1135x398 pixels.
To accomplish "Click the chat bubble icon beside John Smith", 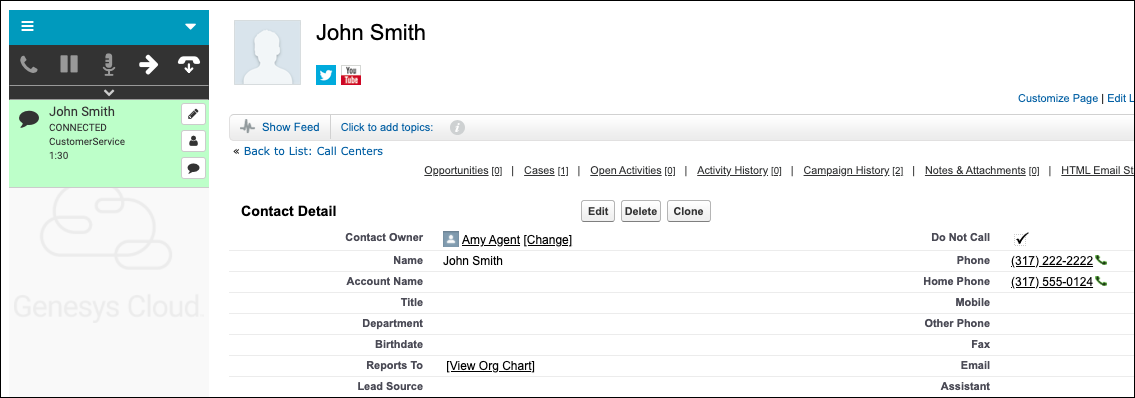I will coord(29,119).
